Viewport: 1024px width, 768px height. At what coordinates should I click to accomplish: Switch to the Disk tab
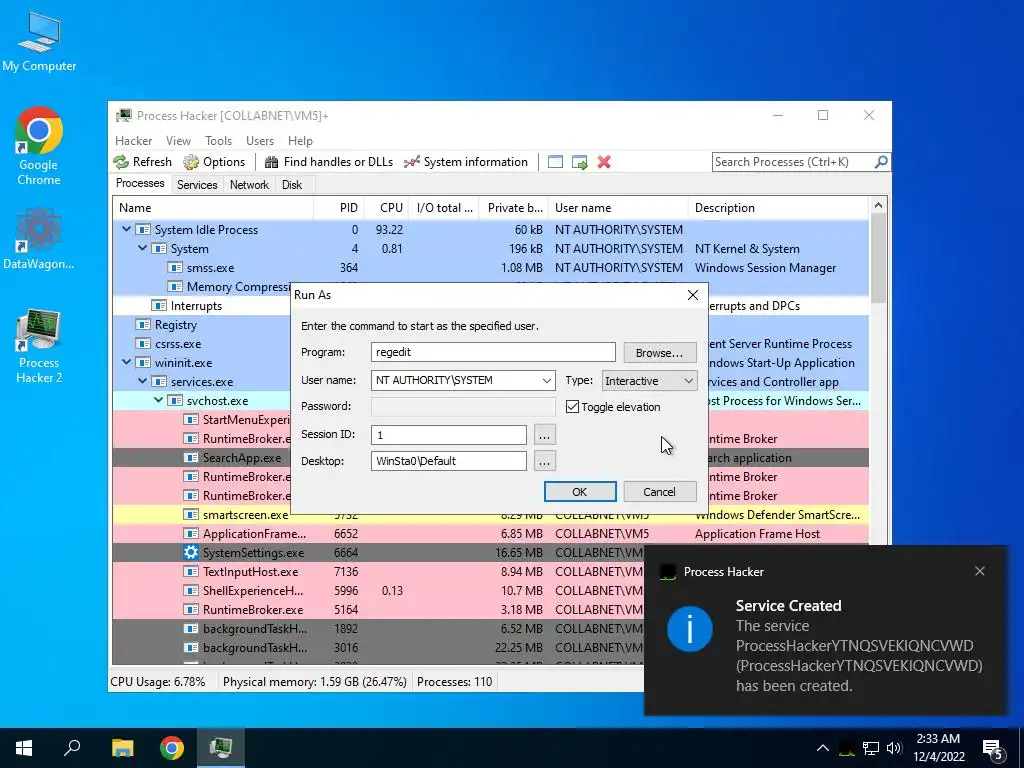click(x=292, y=185)
